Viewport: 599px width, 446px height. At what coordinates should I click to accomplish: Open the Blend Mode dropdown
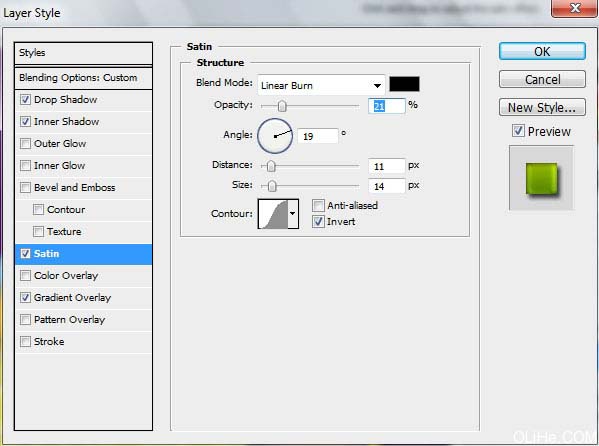coord(321,85)
